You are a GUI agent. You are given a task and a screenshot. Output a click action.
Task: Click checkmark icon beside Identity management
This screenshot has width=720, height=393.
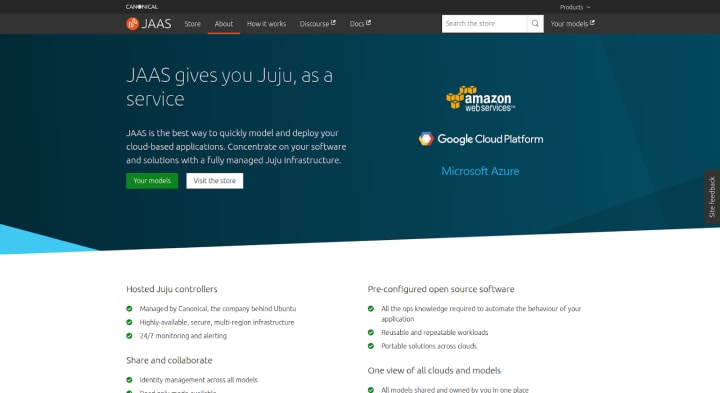pyautogui.click(x=129, y=380)
